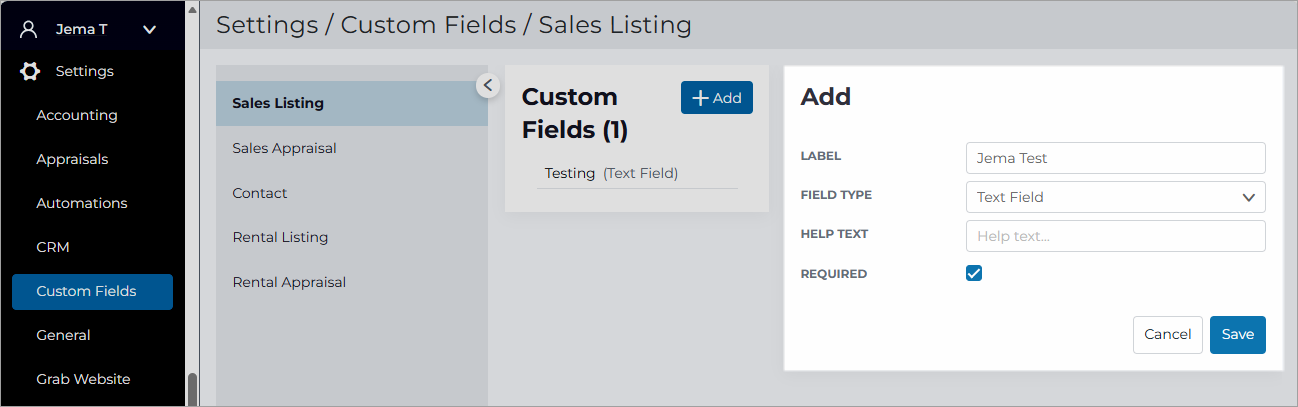Open CRM settings
Image resolution: width=1298 pixels, height=407 pixels.
(x=53, y=247)
